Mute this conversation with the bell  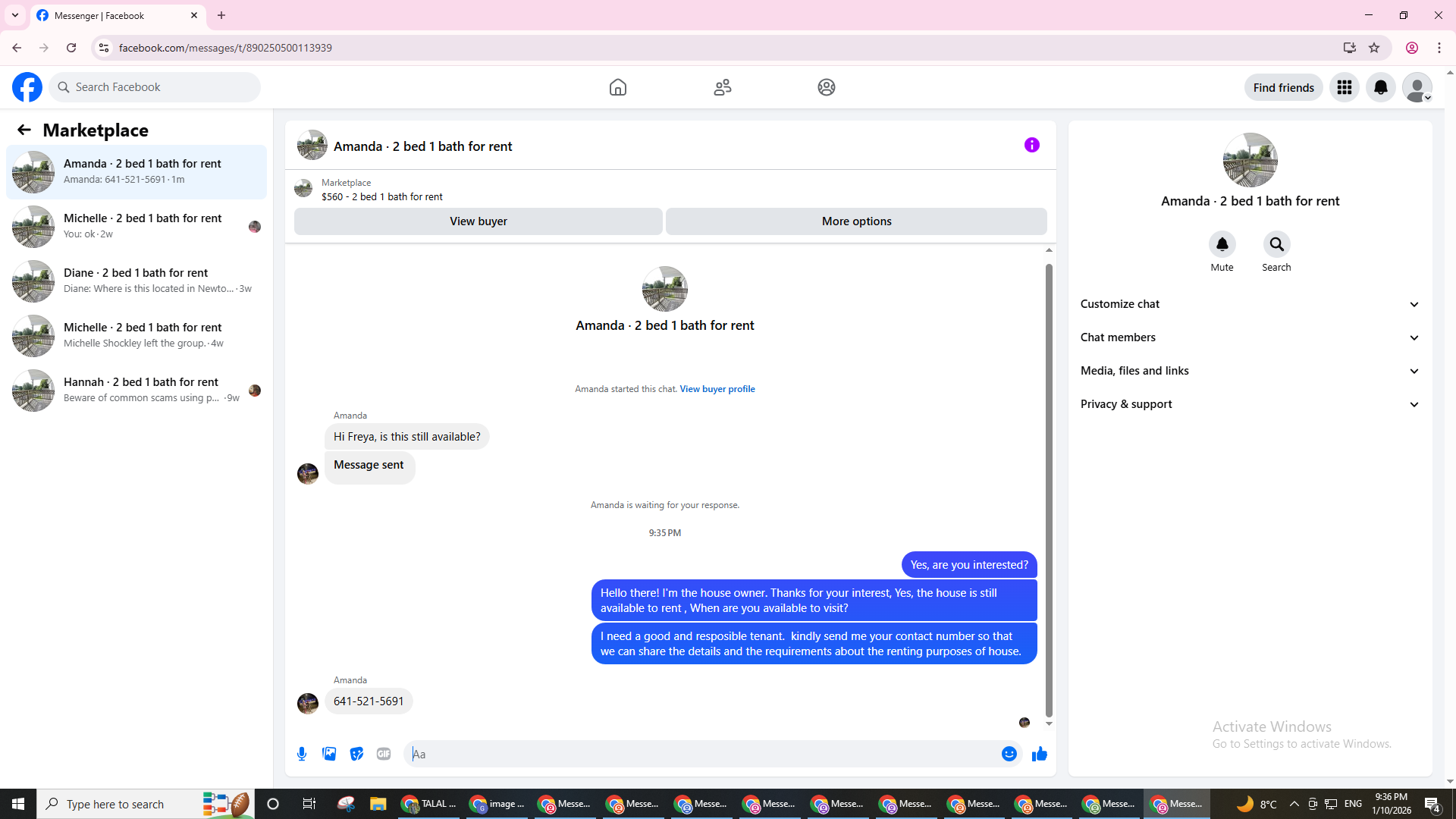point(1222,245)
